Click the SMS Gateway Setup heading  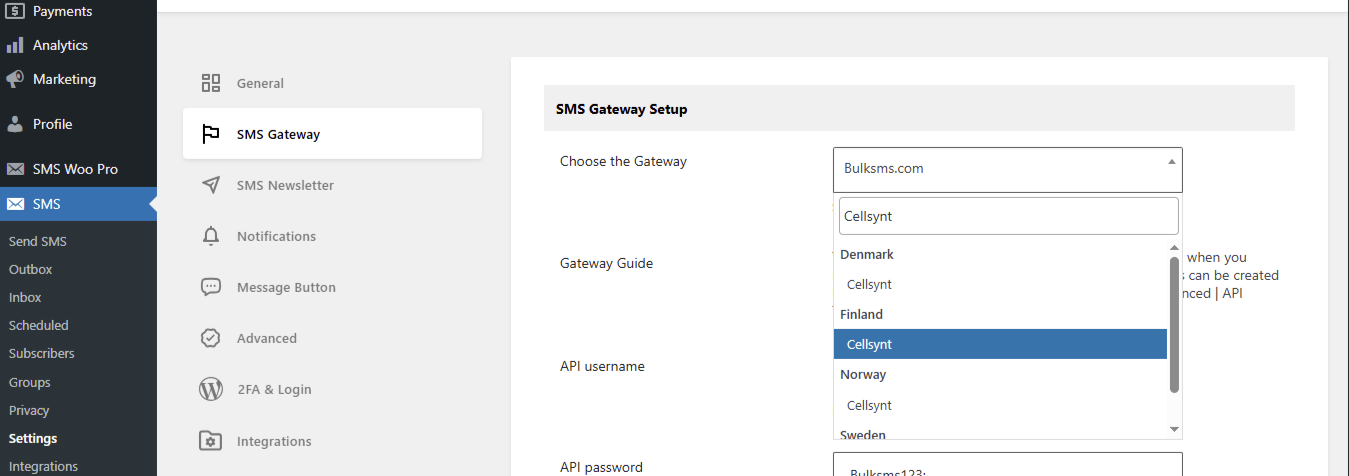pos(621,109)
